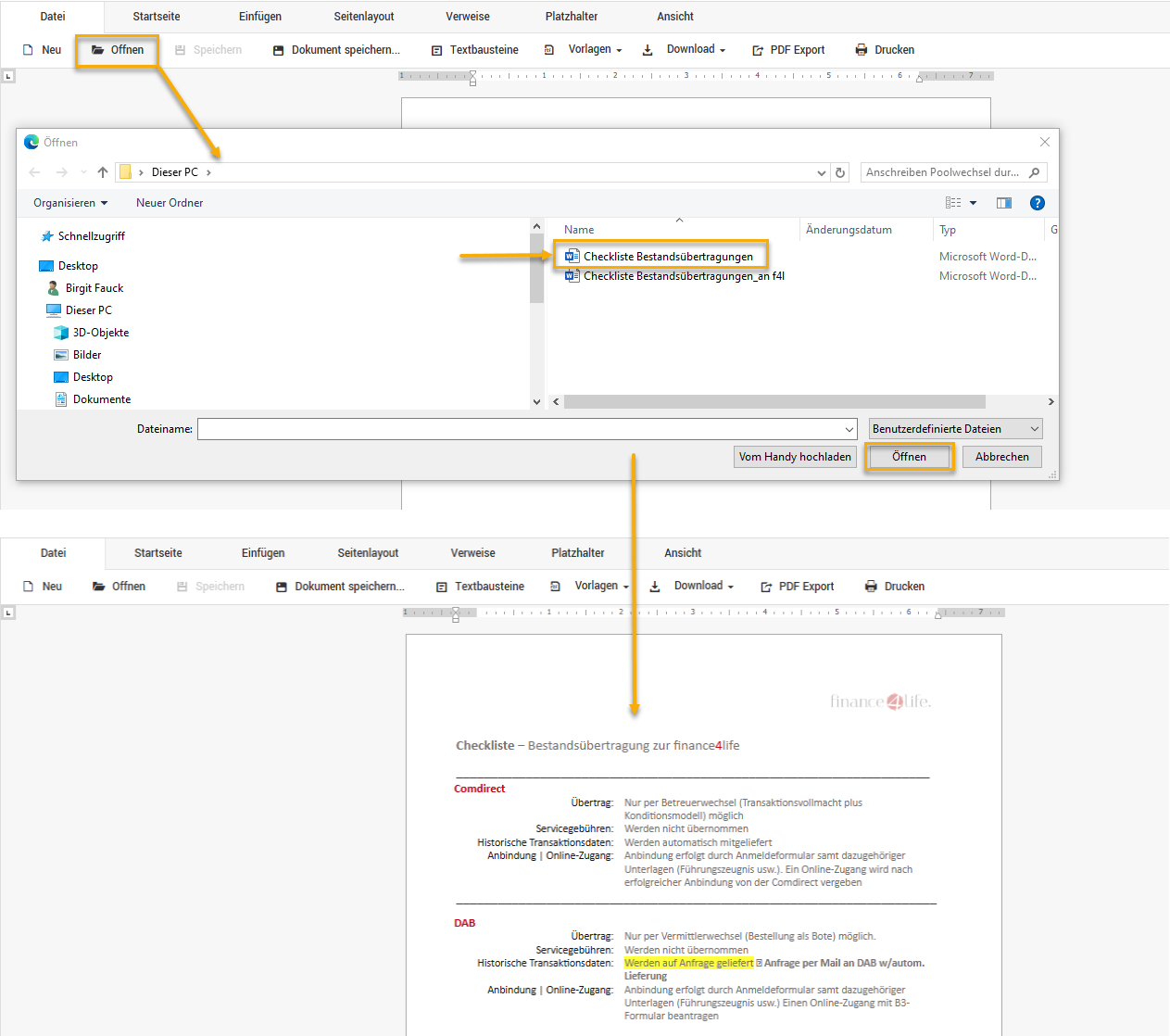Viewport: 1170px width, 1036px height.
Task: Click toolbar Öffnen in editor behind the dialog
Action: click(x=118, y=50)
